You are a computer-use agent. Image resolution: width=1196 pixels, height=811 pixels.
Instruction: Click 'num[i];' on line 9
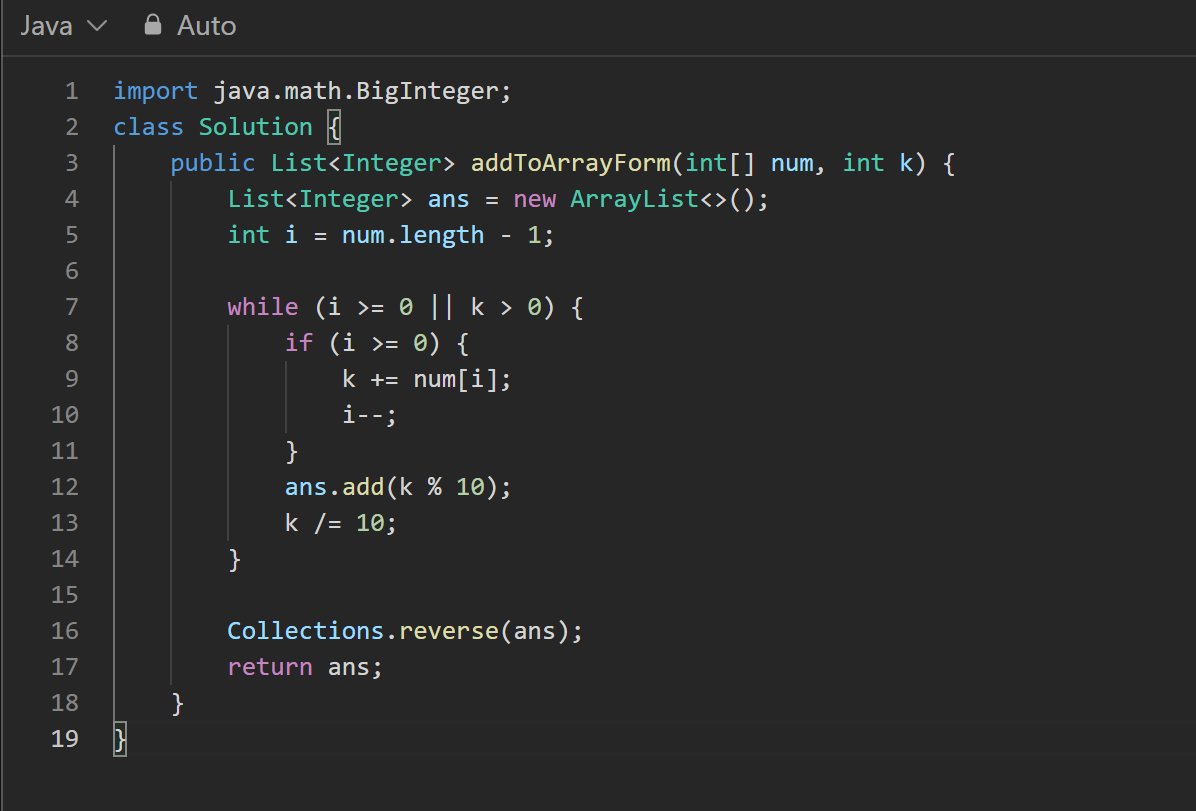(x=462, y=378)
